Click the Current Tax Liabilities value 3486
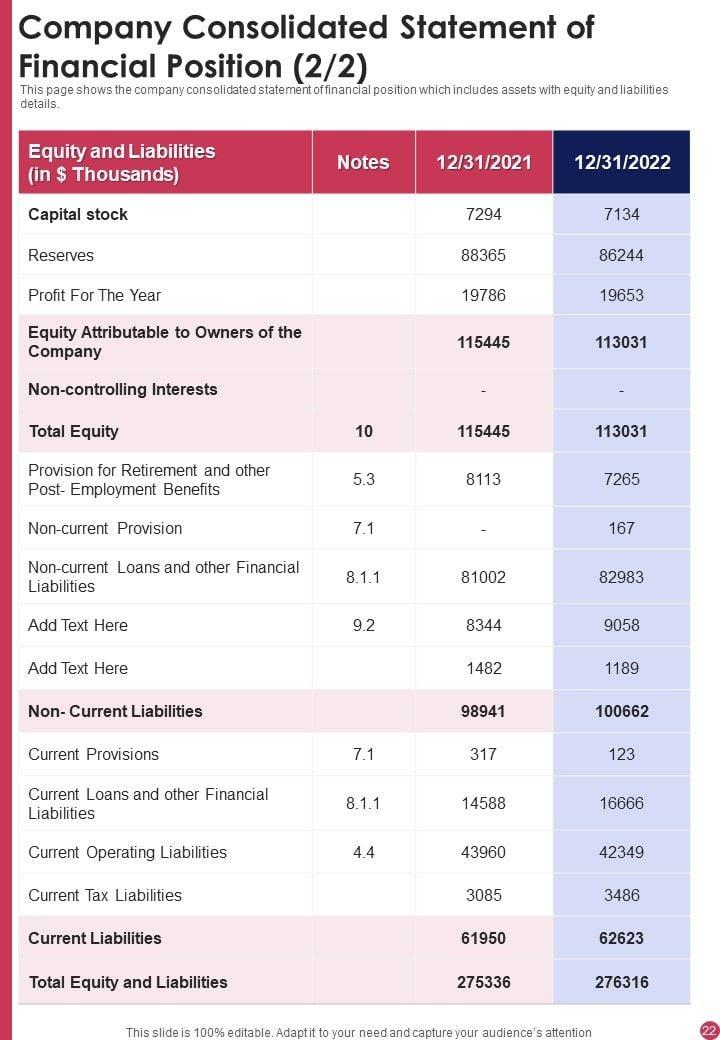Image resolution: width=720 pixels, height=1040 pixels. click(x=621, y=895)
